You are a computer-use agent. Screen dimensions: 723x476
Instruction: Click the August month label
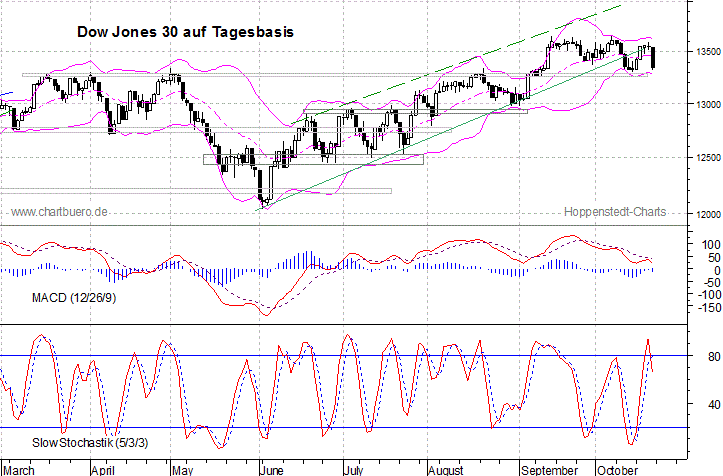pos(445,470)
